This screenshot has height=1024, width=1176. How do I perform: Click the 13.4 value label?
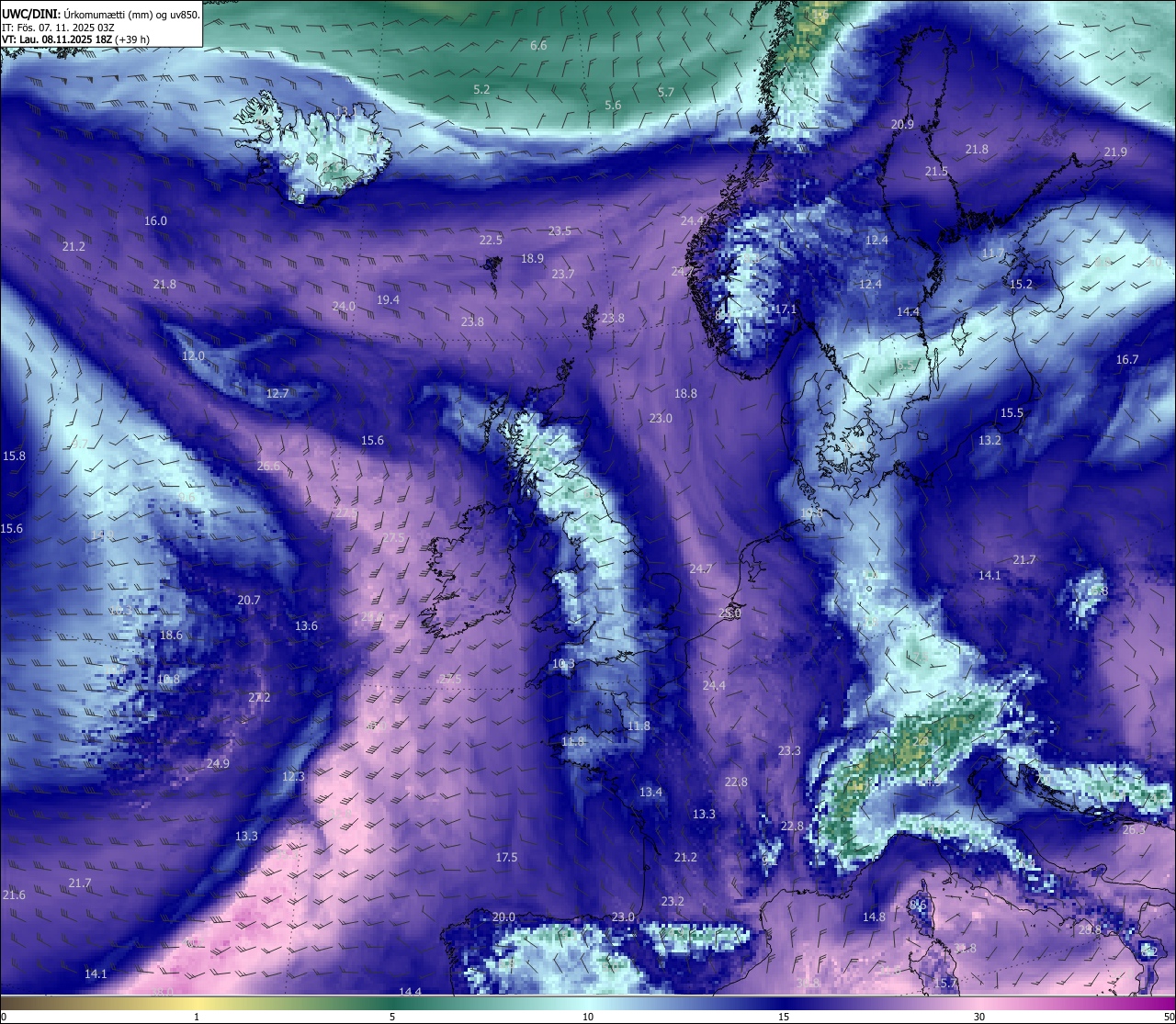pos(650,793)
